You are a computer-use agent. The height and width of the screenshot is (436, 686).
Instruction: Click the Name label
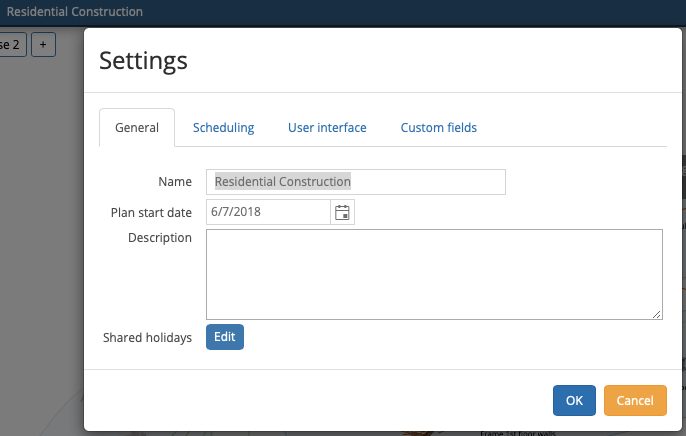[x=175, y=181]
